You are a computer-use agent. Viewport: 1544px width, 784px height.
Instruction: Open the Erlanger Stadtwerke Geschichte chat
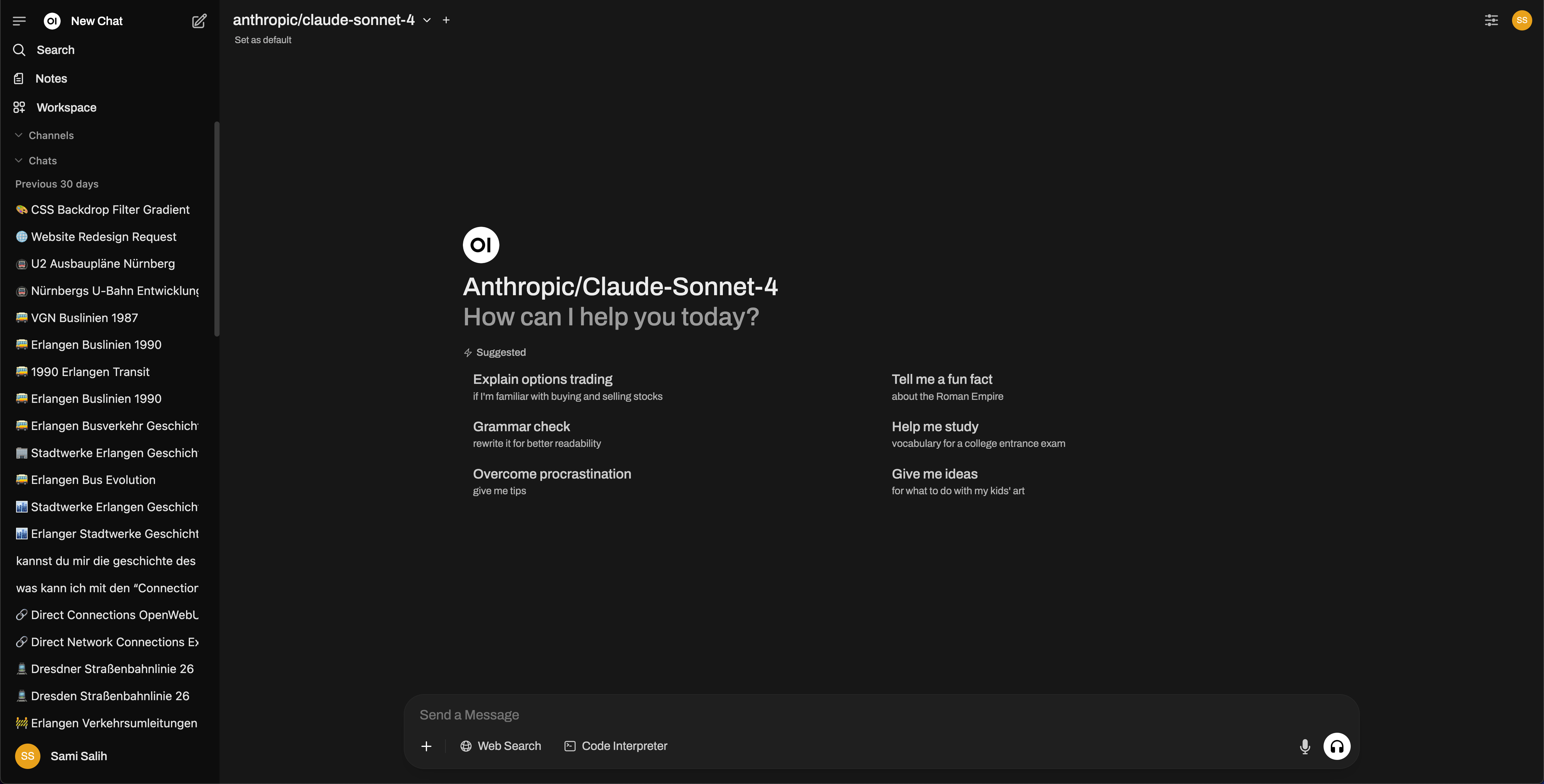pyautogui.click(x=107, y=534)
